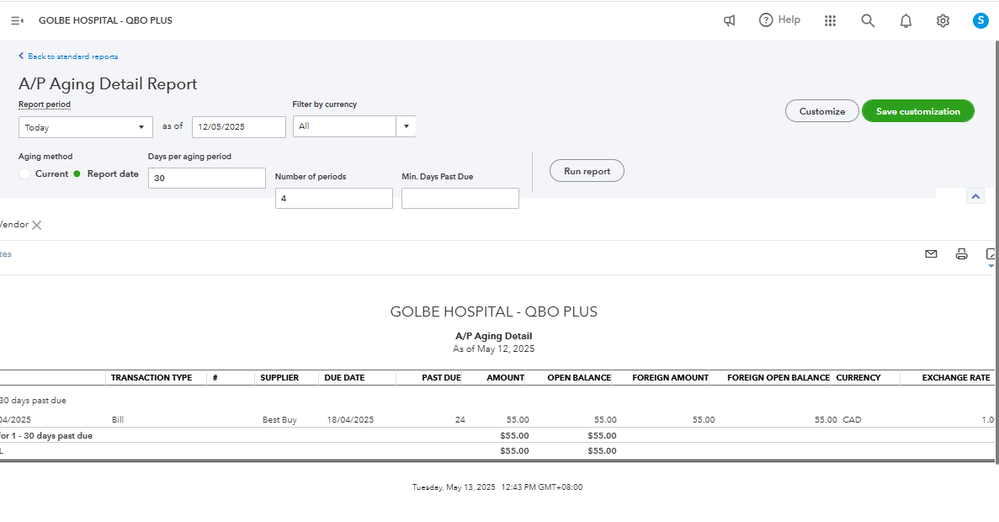999x522 pixels.
Task: Open the settings gear icon
Action: click(943, 20)
